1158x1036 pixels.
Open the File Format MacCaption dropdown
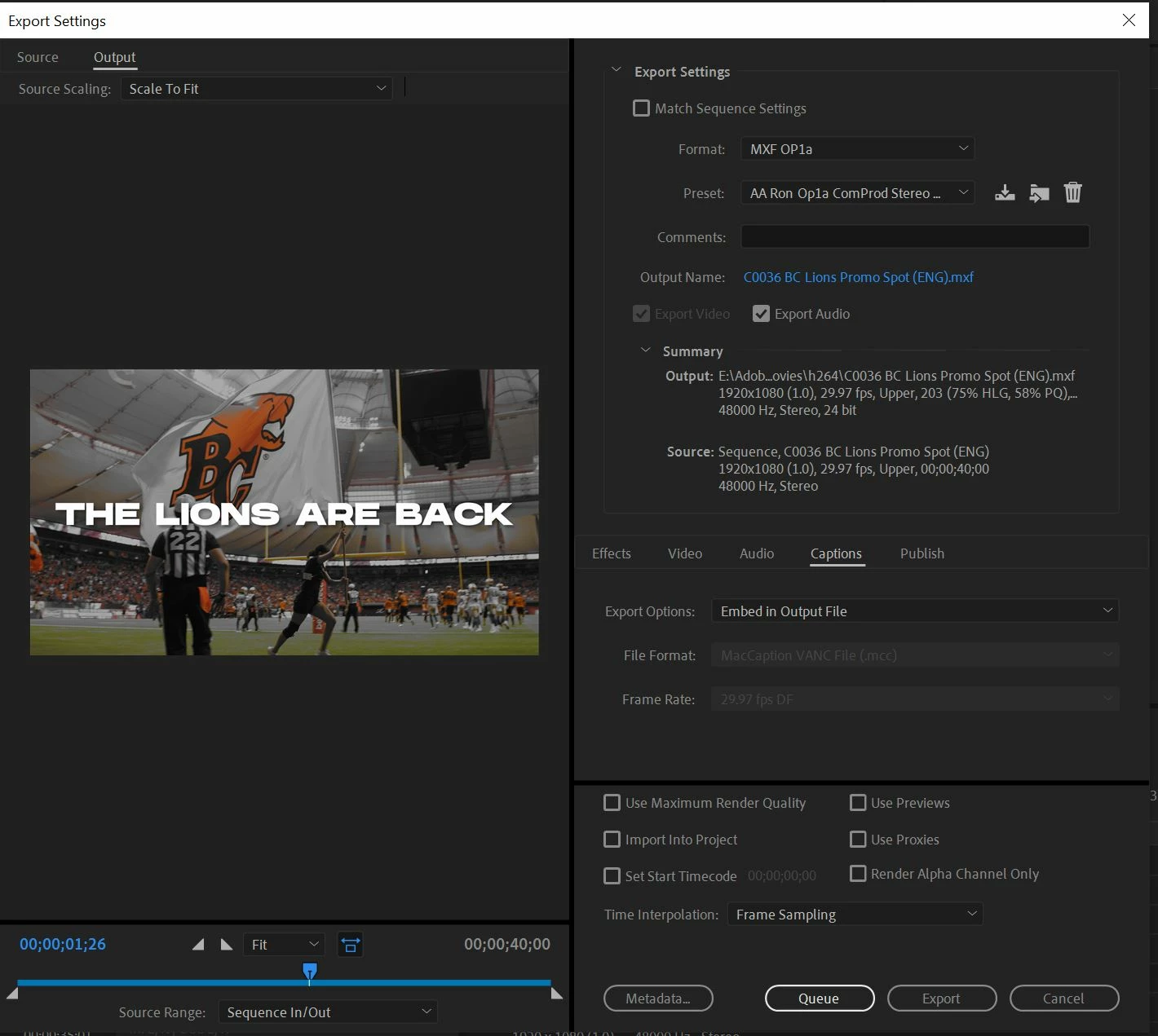(x=915, y=655)
